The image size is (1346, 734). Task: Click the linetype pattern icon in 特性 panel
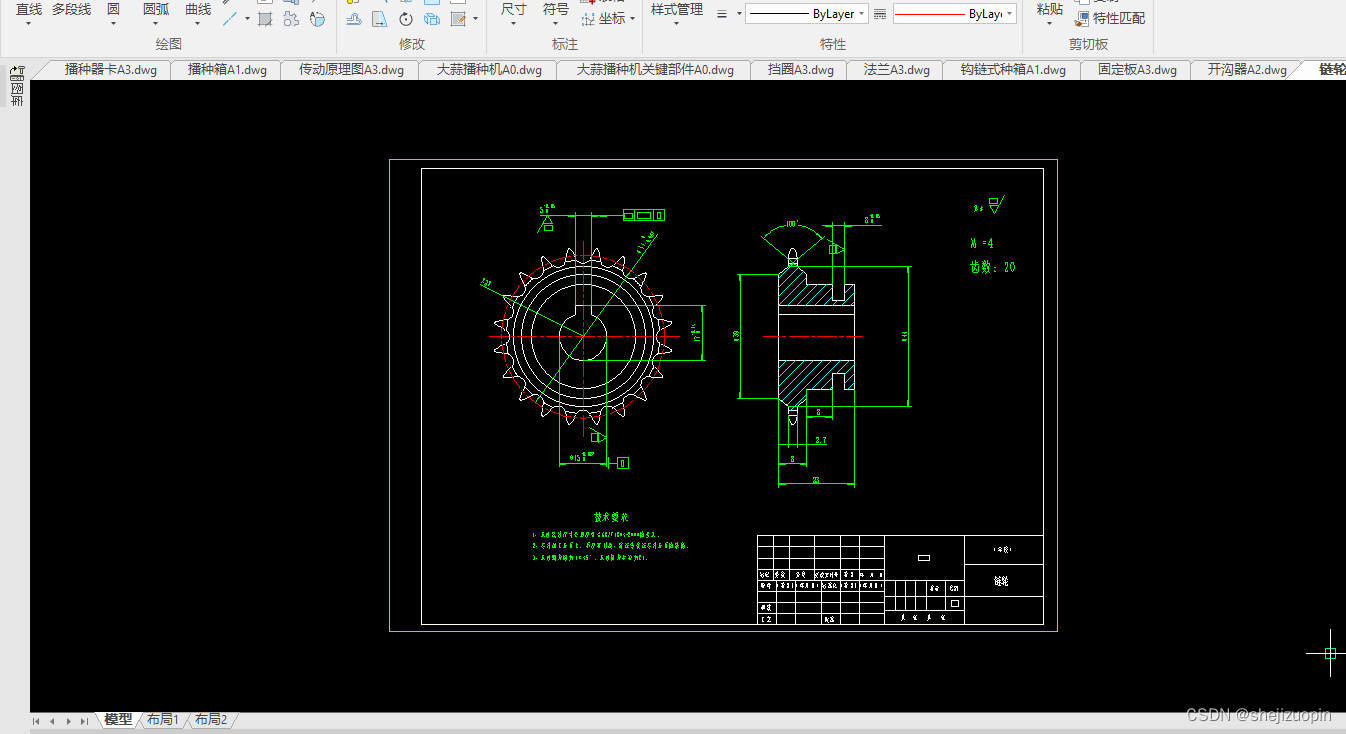point(879,14)
